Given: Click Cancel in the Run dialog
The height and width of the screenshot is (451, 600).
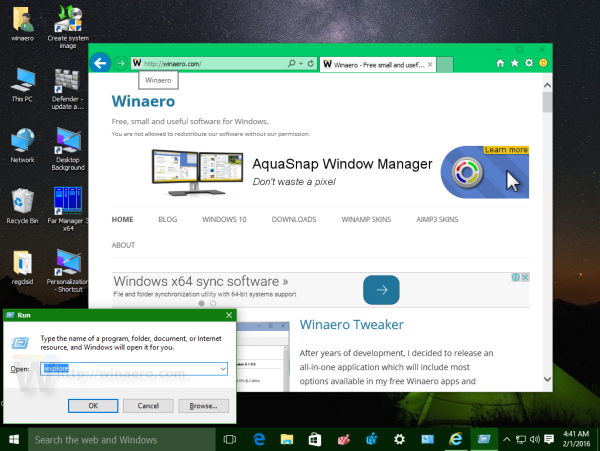Looking at the screenshot, I should tap(148, 406).
